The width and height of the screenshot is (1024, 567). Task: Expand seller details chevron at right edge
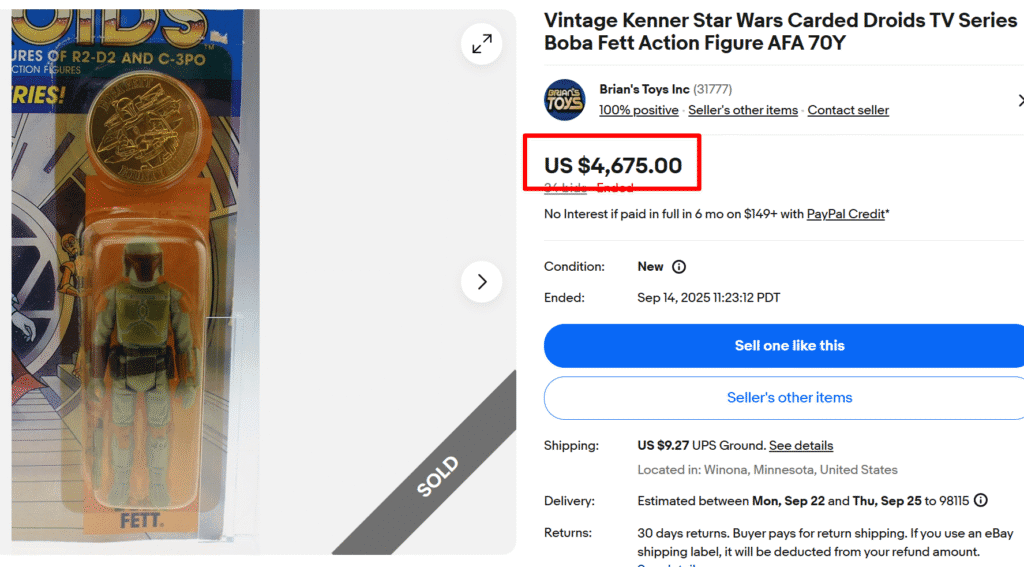[x=1019, y=100]
